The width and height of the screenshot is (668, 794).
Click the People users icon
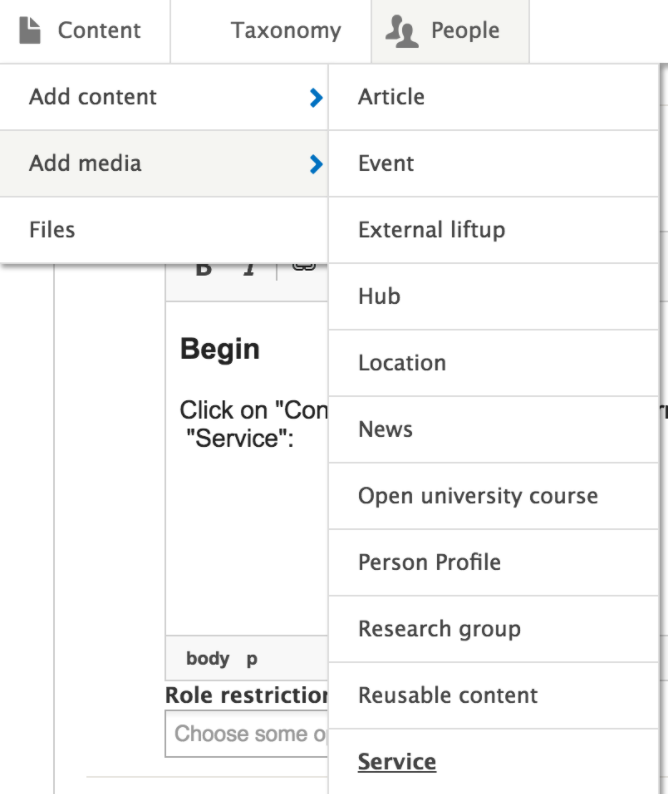point(401,31)
